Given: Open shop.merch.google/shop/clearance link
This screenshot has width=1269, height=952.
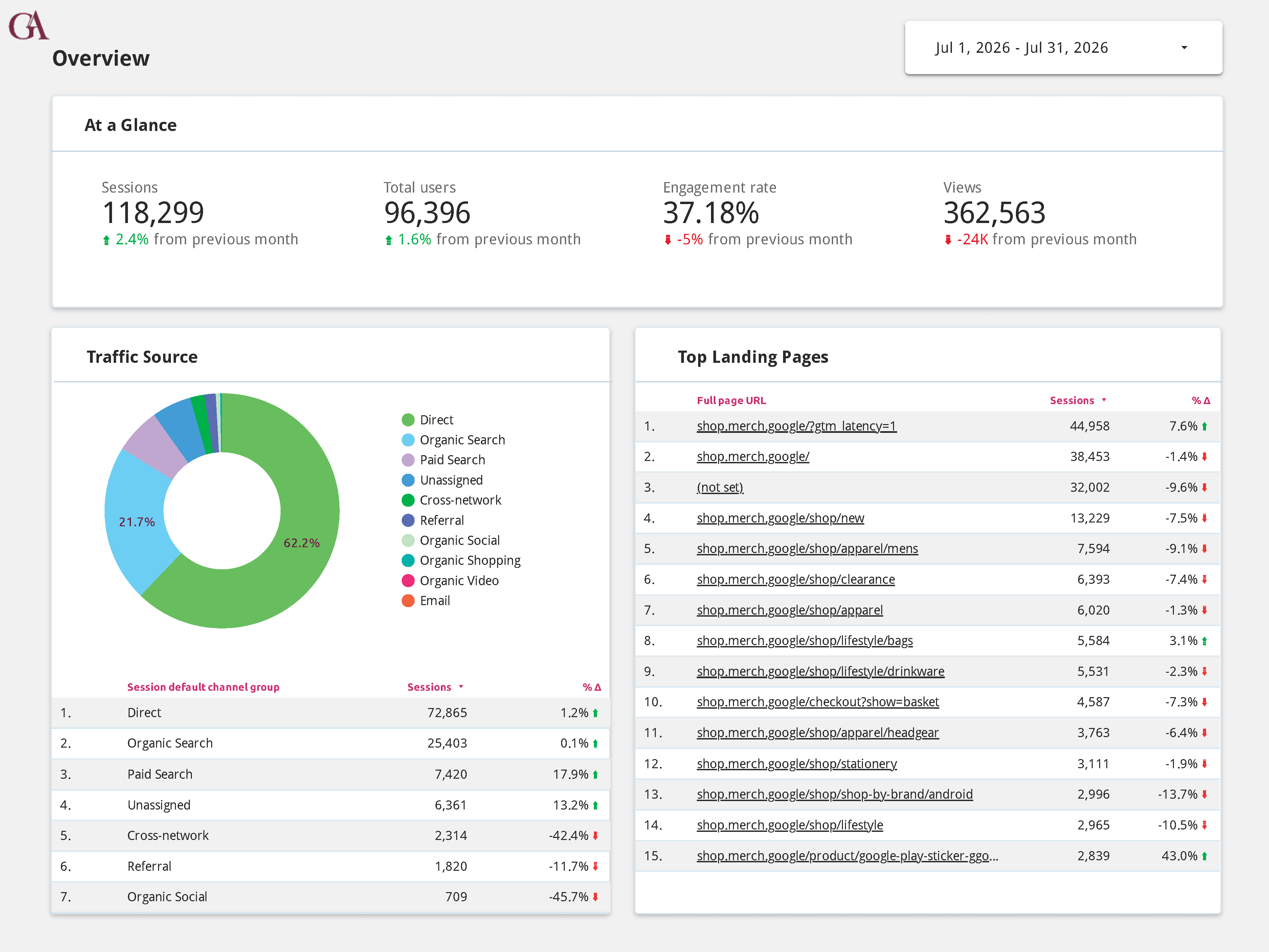Looking at the screenshot, I should [796, 580].
